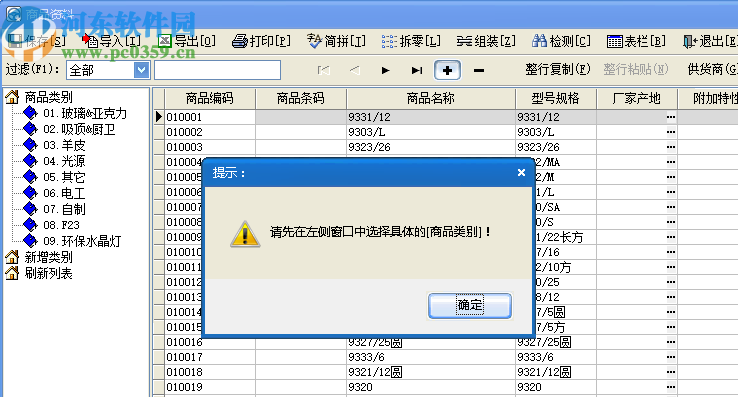The height and width of the screenshot is (397, 738).
Task: Select category 02.吸顶&厨卫
Action: coord(79,130)
